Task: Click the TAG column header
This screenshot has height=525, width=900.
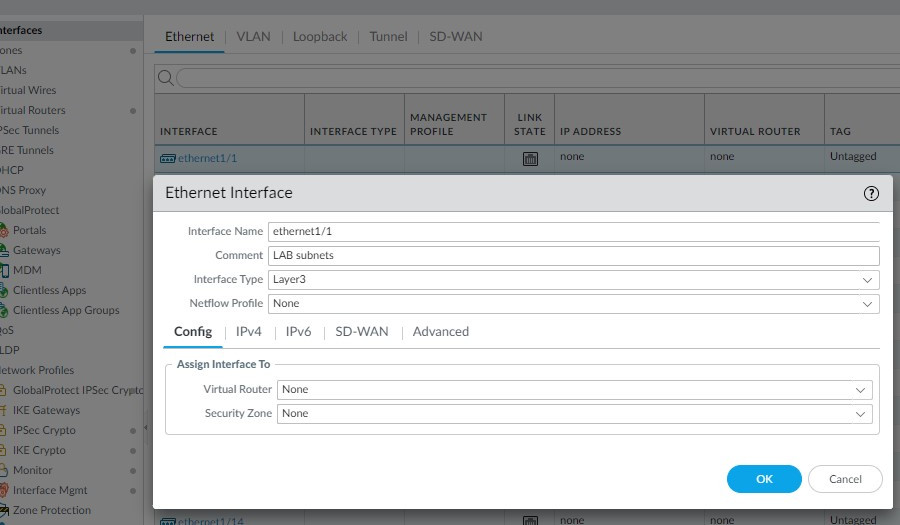Action: click(x=862, y=119)
